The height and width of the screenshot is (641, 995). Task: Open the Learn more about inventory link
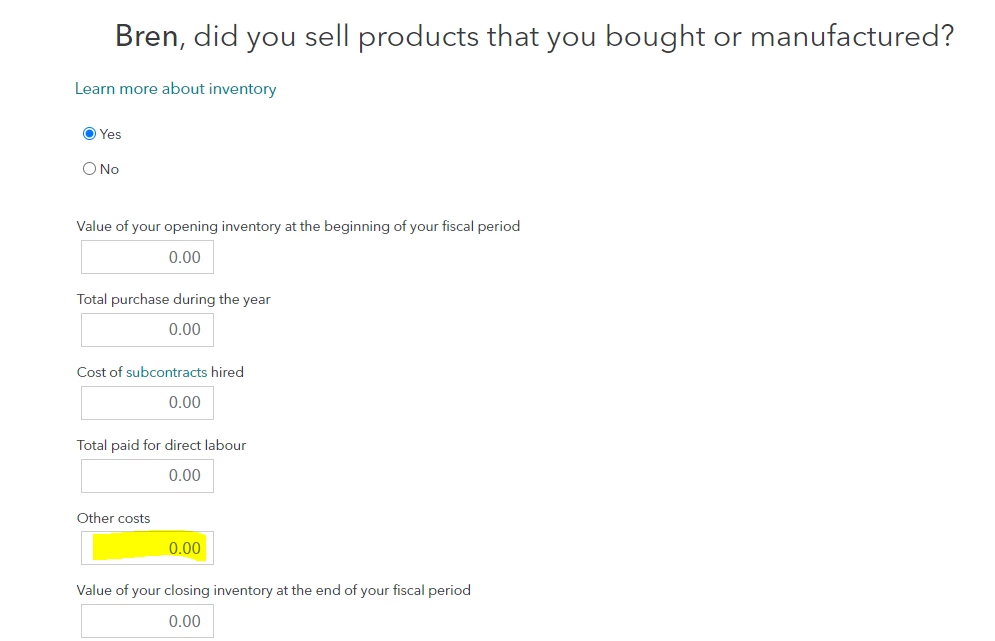(175, 89)
